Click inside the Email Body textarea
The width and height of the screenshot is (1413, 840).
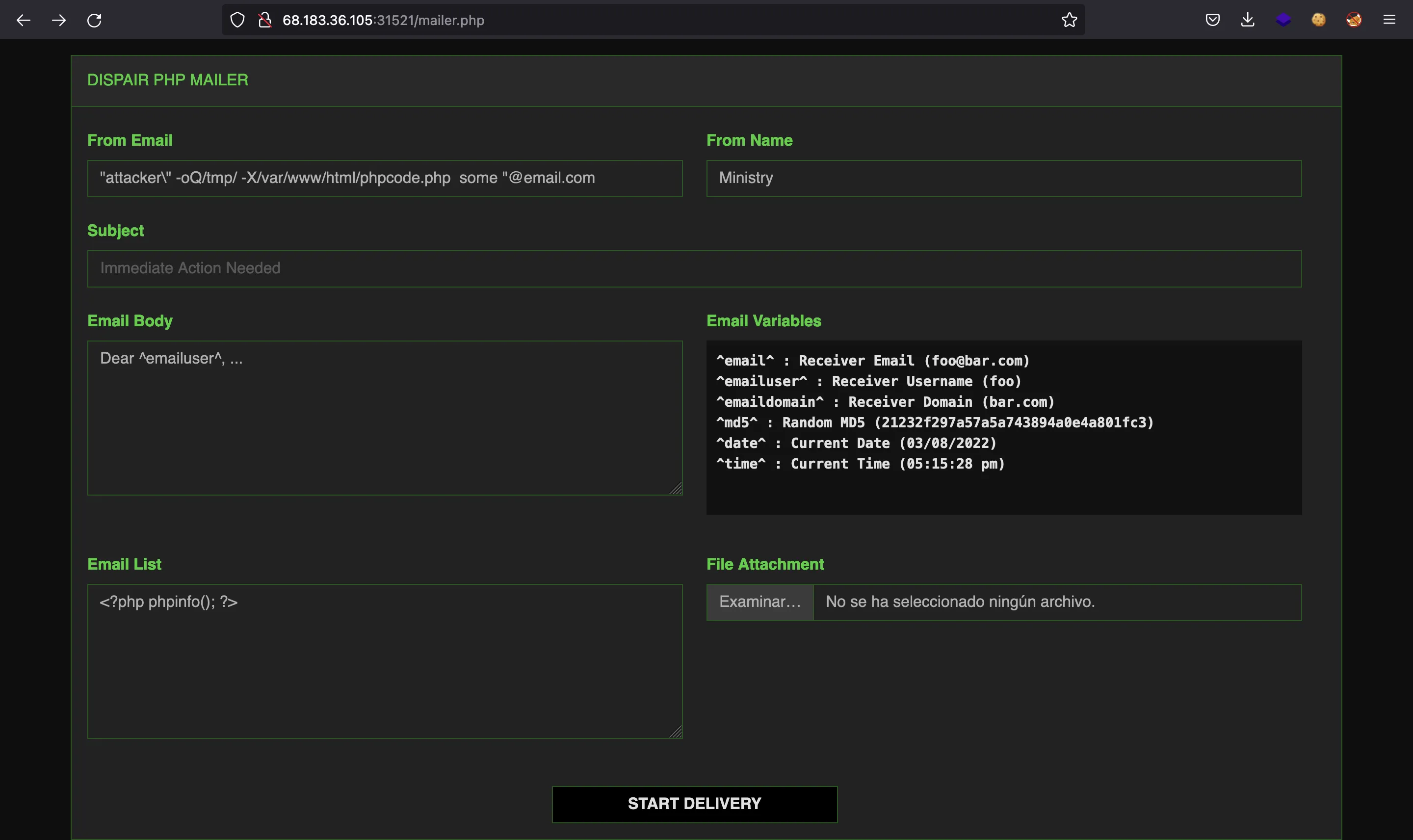point(385,418)
